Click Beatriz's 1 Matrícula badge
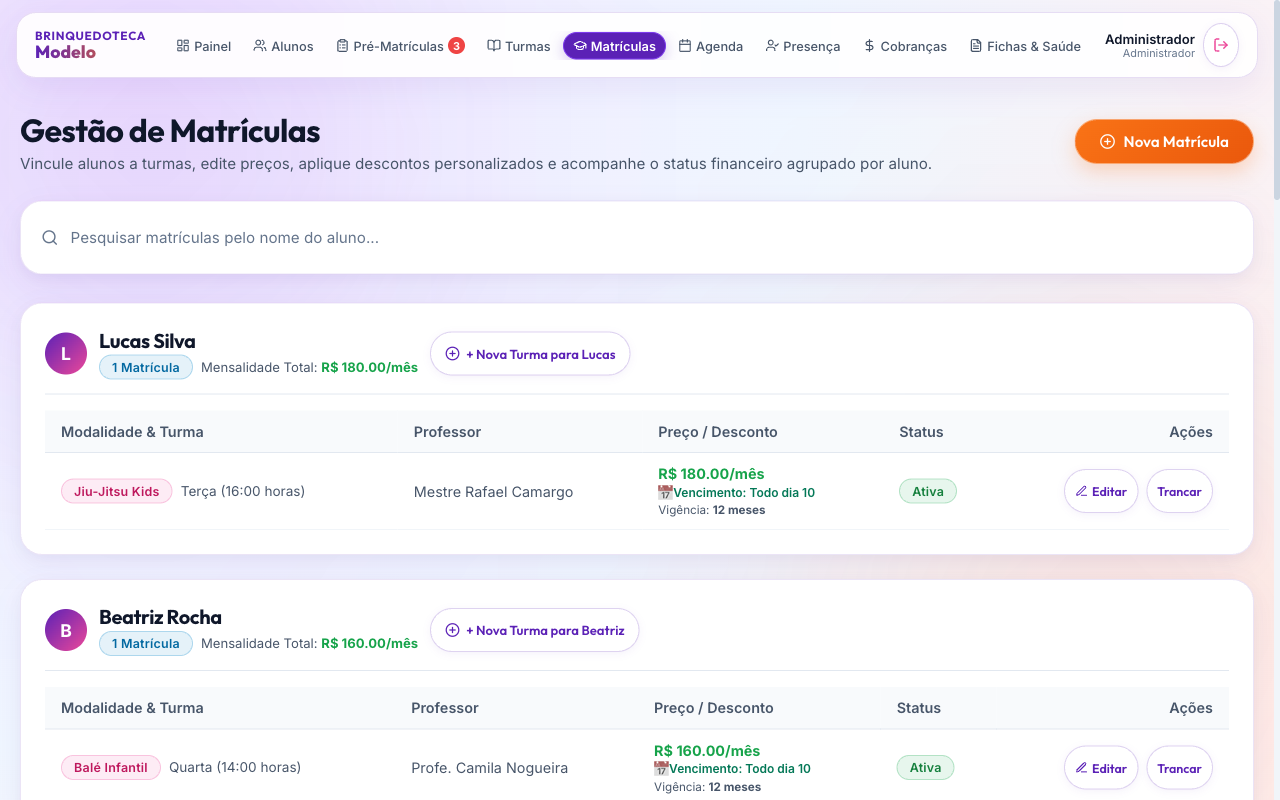This screenshot has width=1280, height=800. point(146,643)
